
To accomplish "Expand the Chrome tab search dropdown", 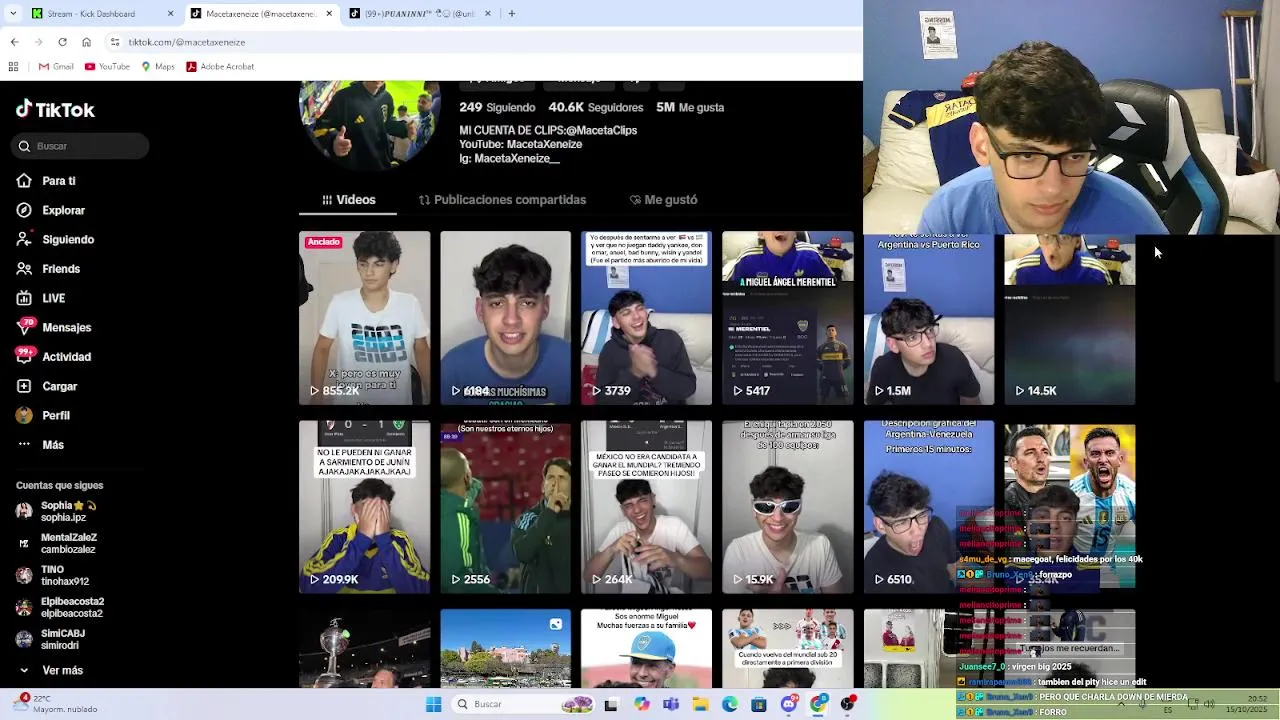I will click(14, 14).
